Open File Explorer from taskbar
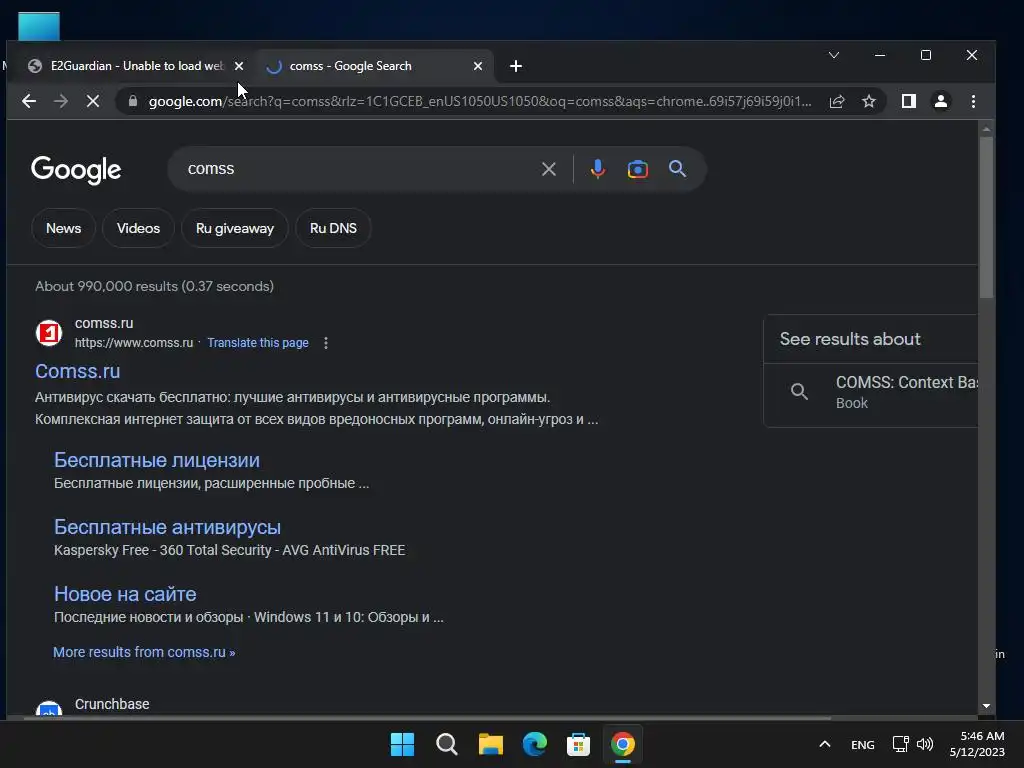The image size is (1024, 768). pos(490,744)
